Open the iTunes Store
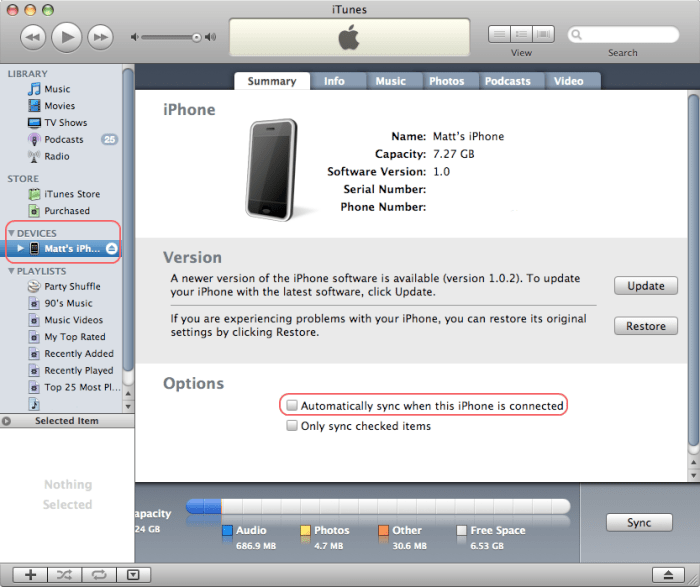This screenshot has width=700, height=587. point(72,194)
